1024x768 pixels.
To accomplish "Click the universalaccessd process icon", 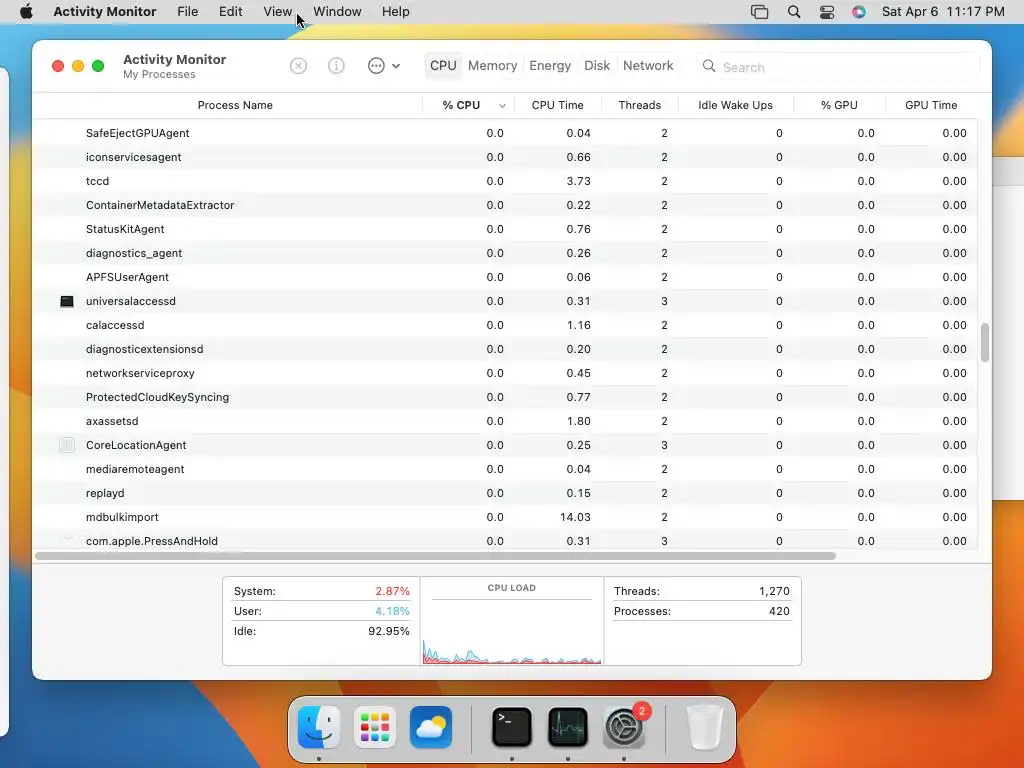I will click(x=67, y=301).
